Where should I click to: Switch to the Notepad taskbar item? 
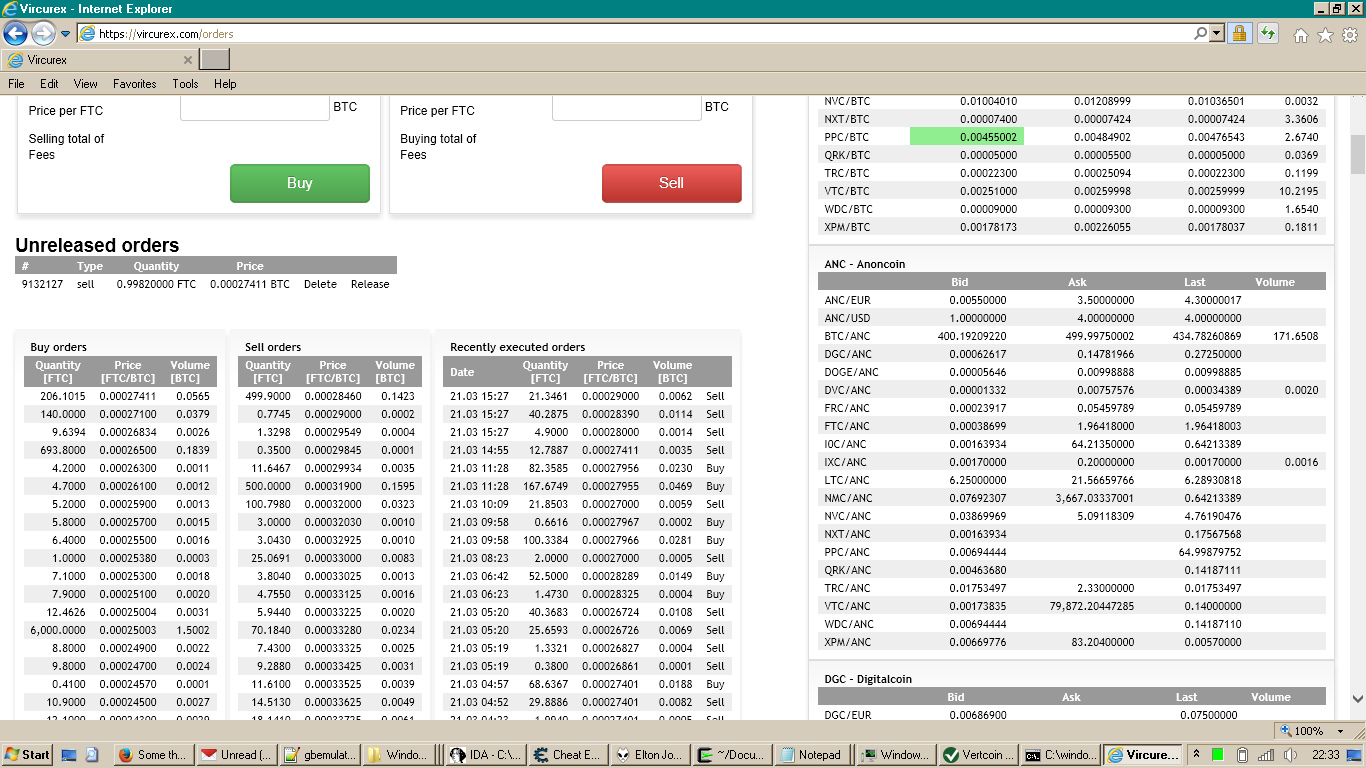[x=816, y=755]
